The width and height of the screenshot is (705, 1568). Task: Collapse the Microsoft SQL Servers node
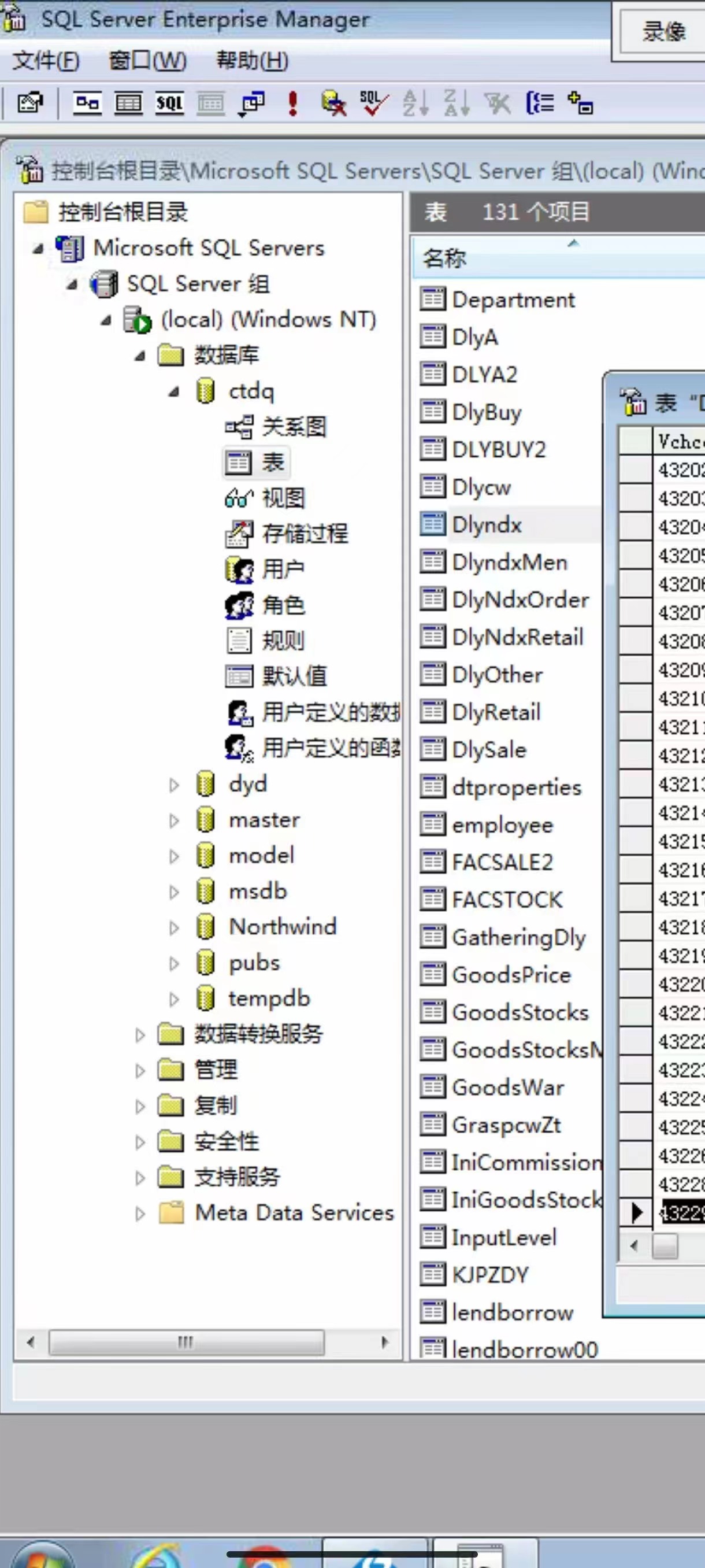coord(38,249)
